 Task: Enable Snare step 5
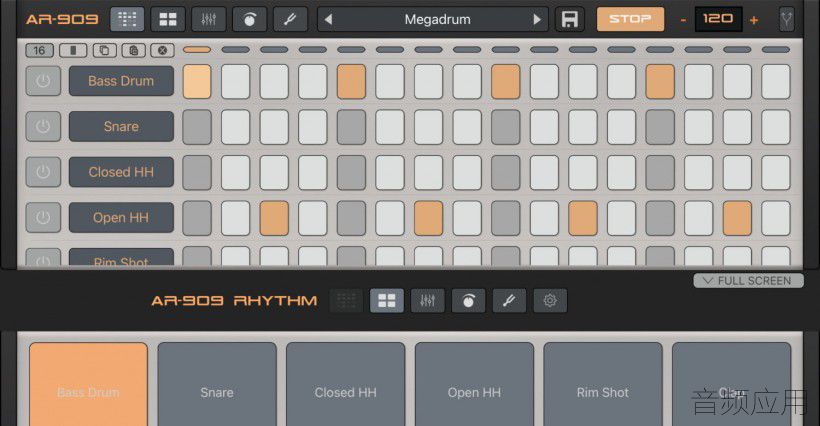[x=351, y=127]
